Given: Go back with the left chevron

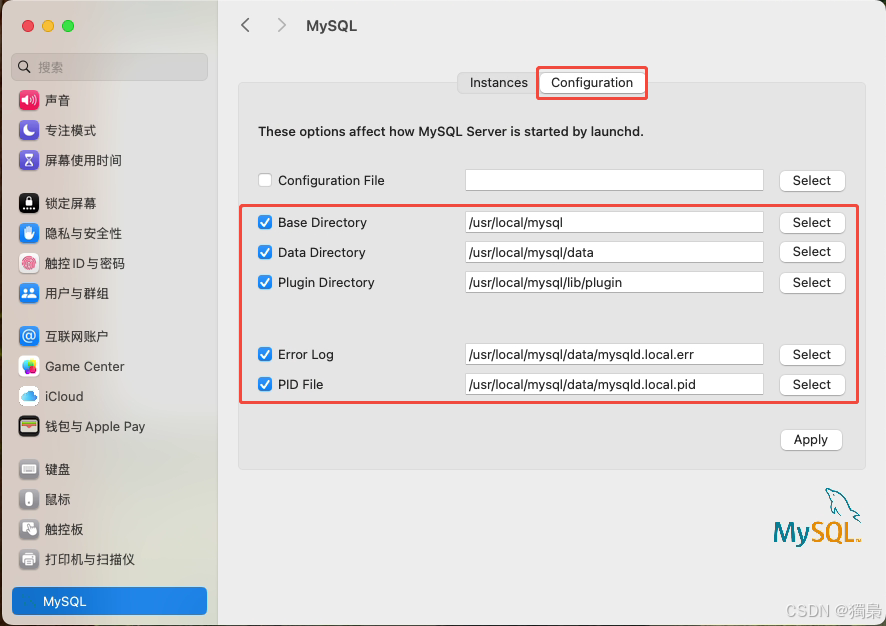Looking at the screenshot, I should pyautogui.click(x=245, y=25).
